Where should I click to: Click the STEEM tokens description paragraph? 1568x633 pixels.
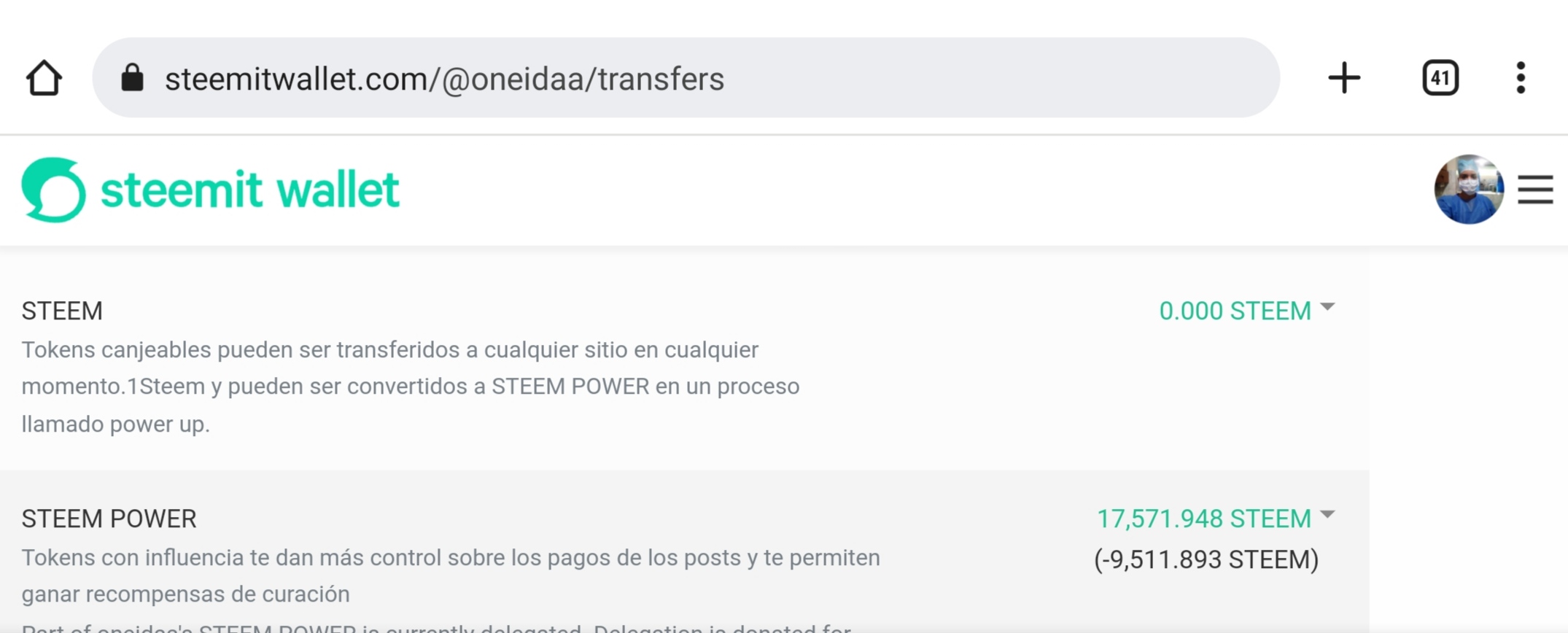pos(411,387)
